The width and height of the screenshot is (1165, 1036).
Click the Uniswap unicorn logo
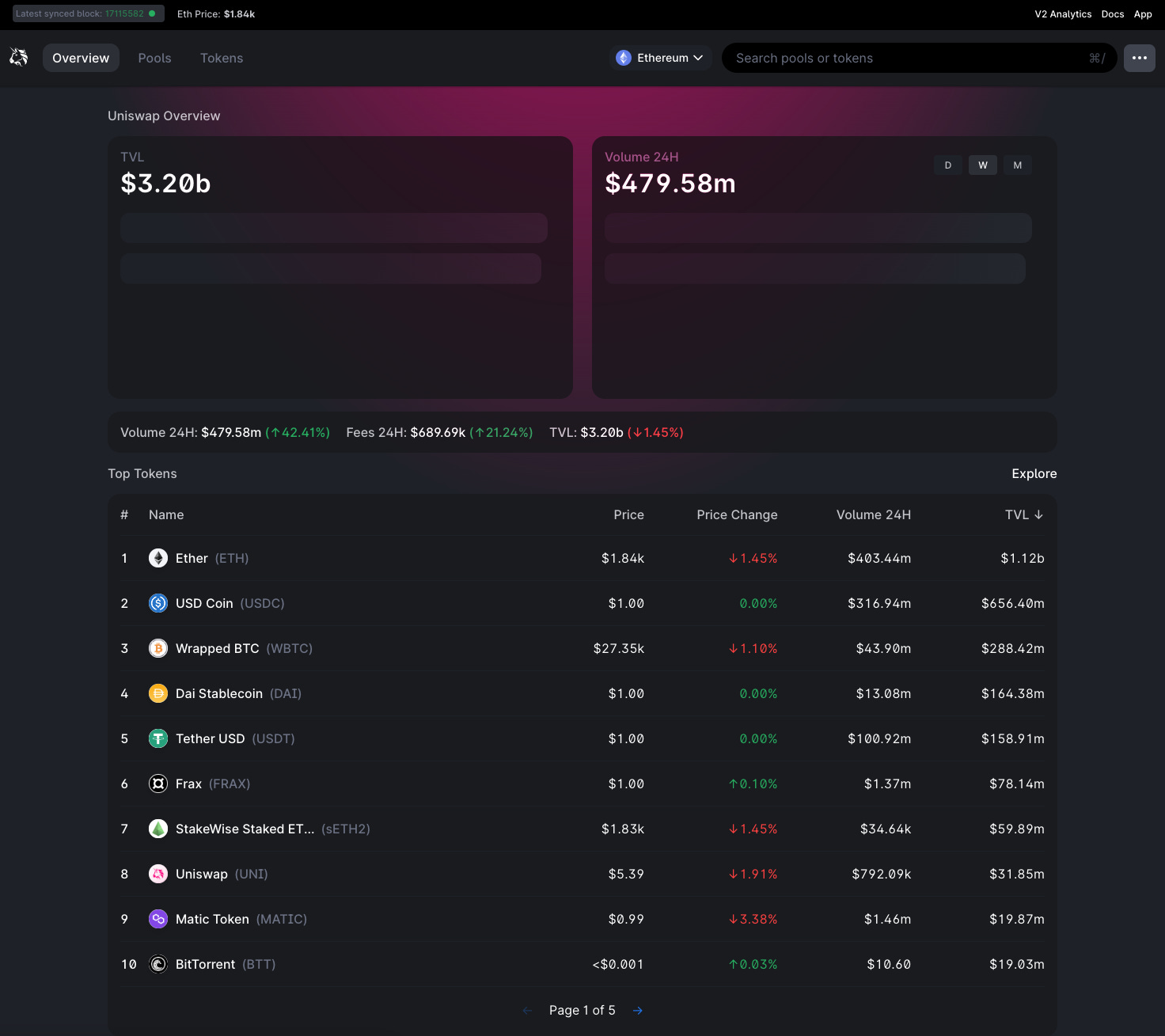pyautogui.click(x=19, y=57)
